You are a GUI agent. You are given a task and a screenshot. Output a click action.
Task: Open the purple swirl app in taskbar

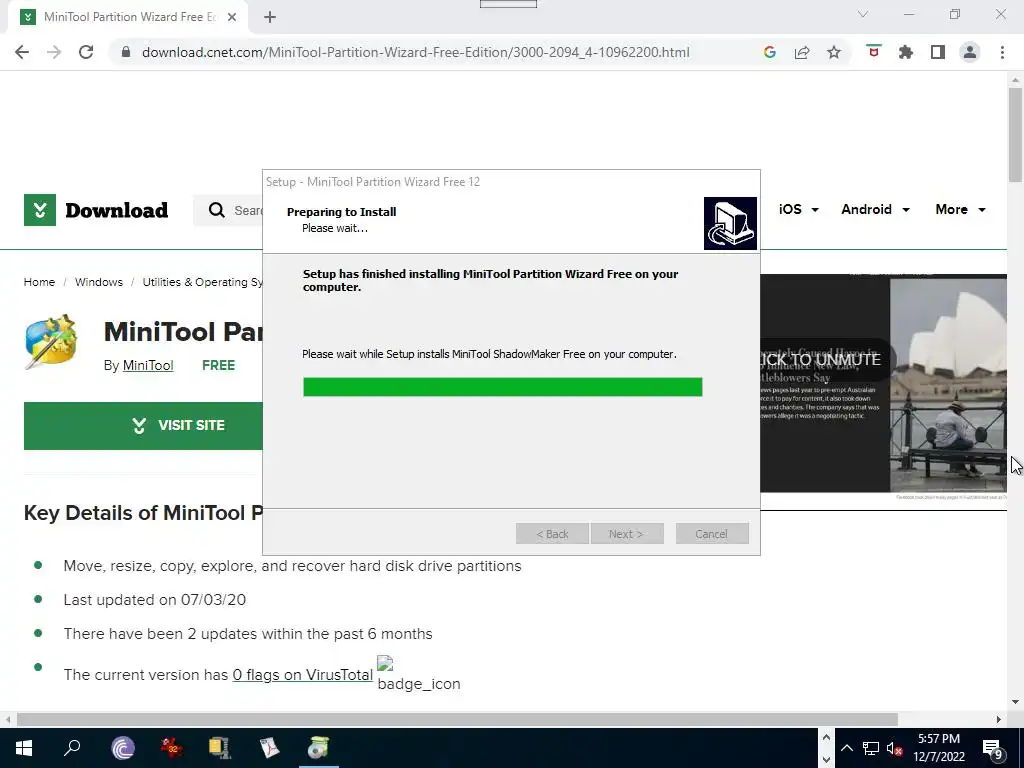coord(123,748)
